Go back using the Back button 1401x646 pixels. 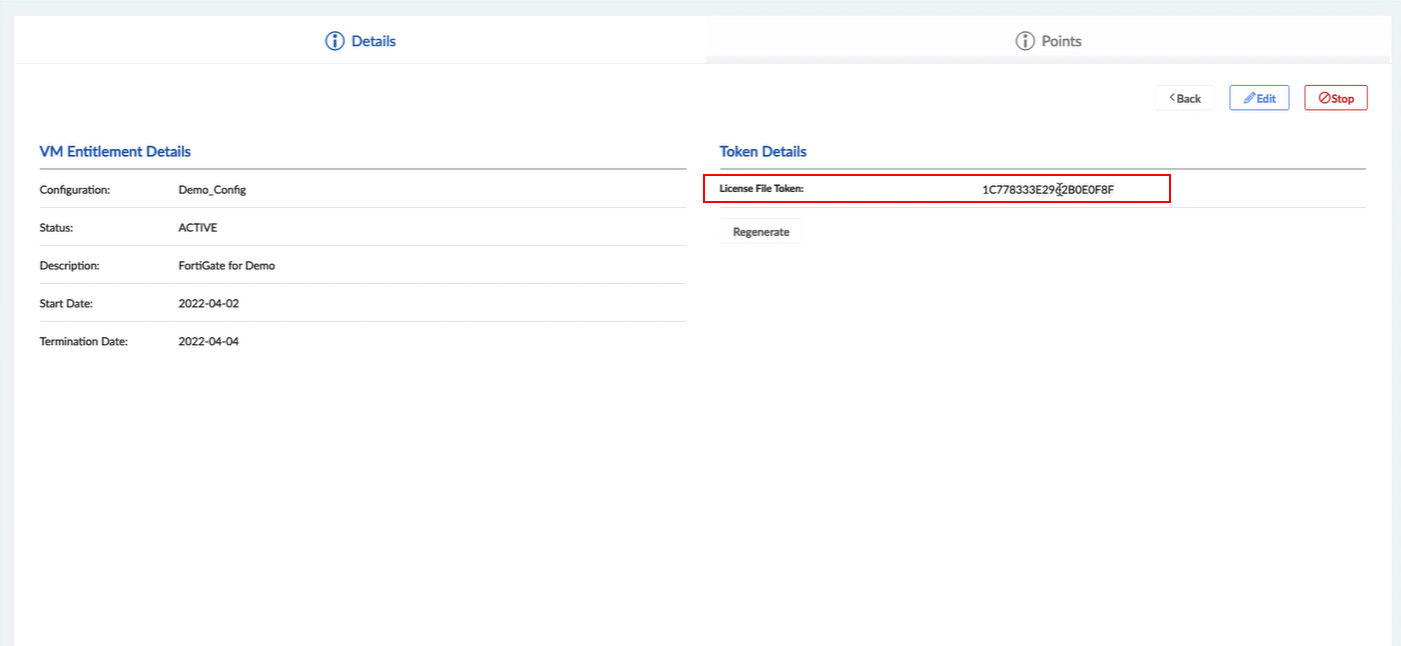pyautogui.click(x=1185, y=98)
